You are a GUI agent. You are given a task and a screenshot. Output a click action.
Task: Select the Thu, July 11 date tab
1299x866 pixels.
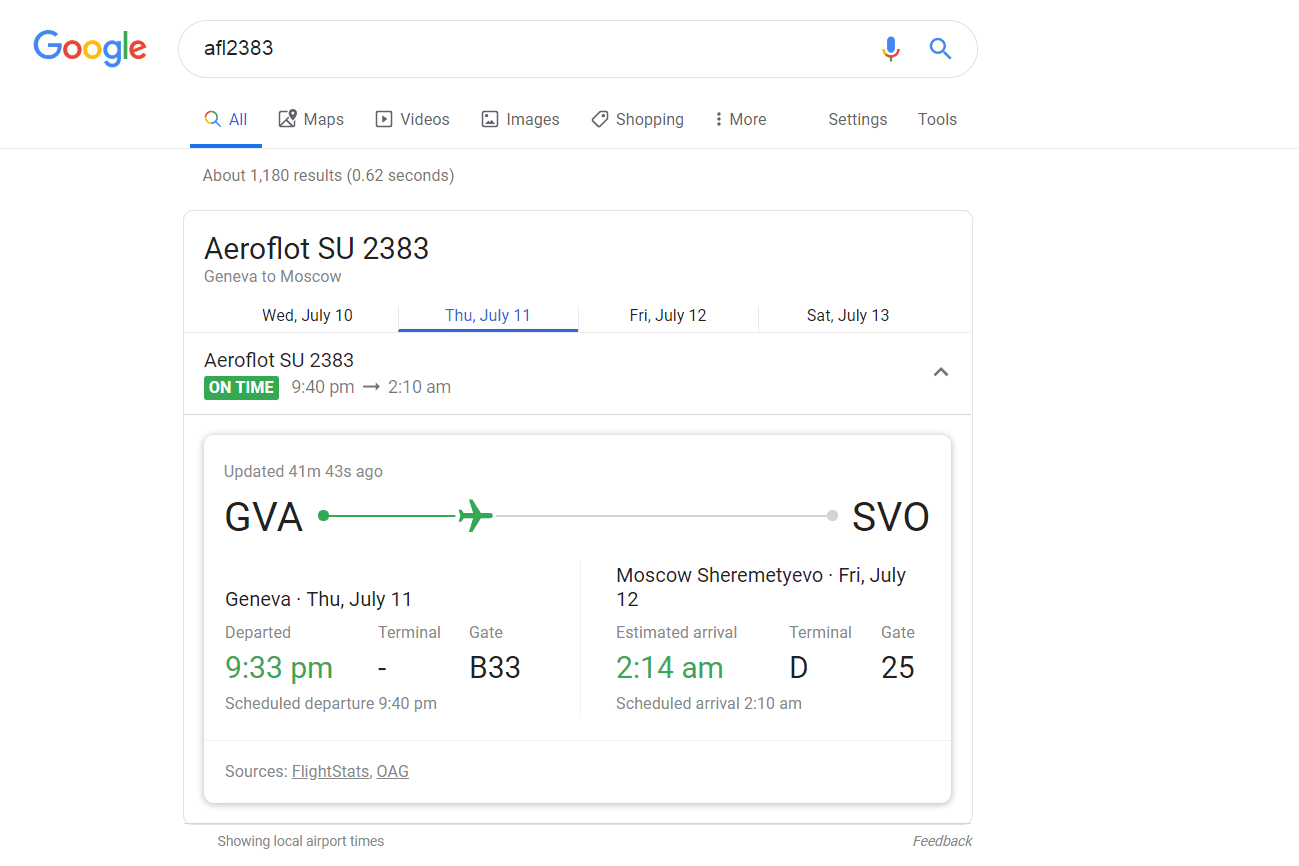click(x=488, y=315)
